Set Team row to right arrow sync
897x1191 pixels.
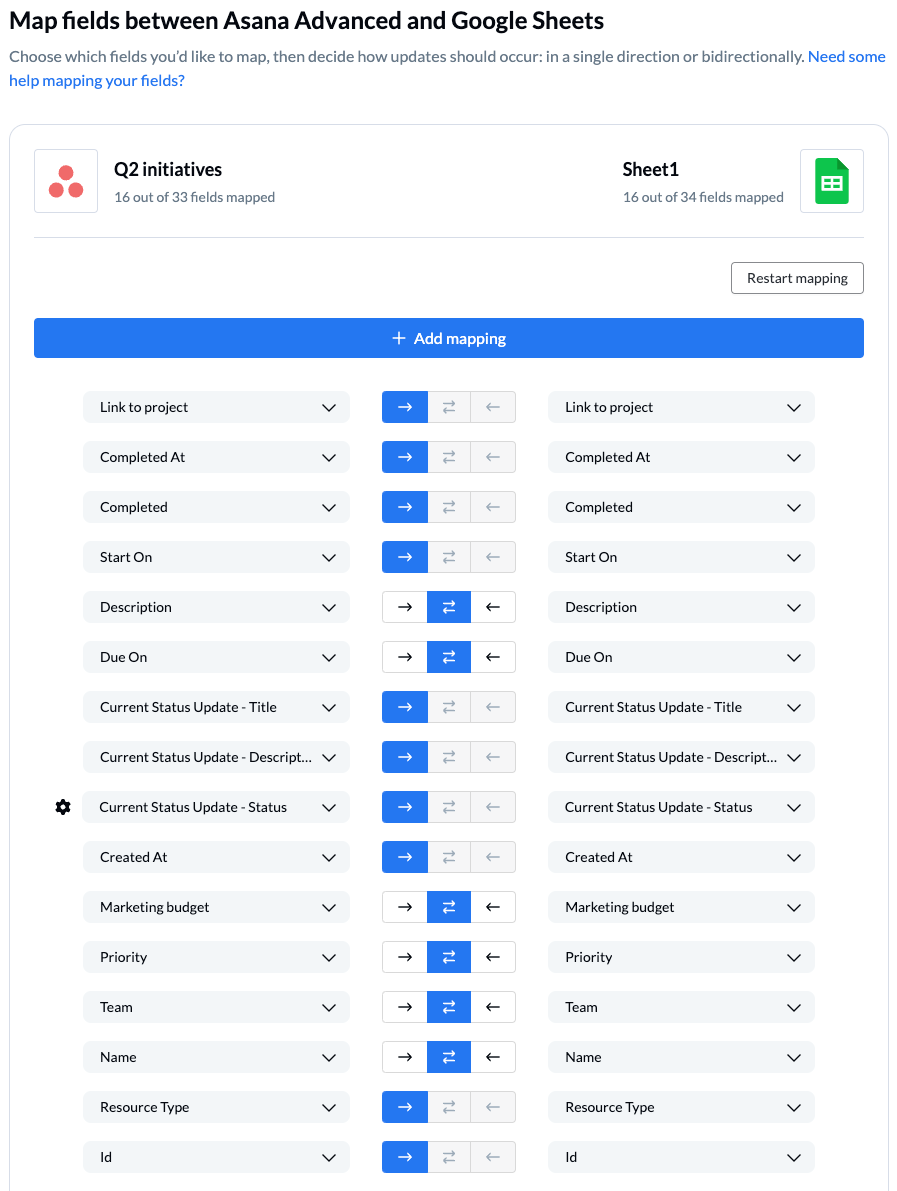(x=405, y=1007)
